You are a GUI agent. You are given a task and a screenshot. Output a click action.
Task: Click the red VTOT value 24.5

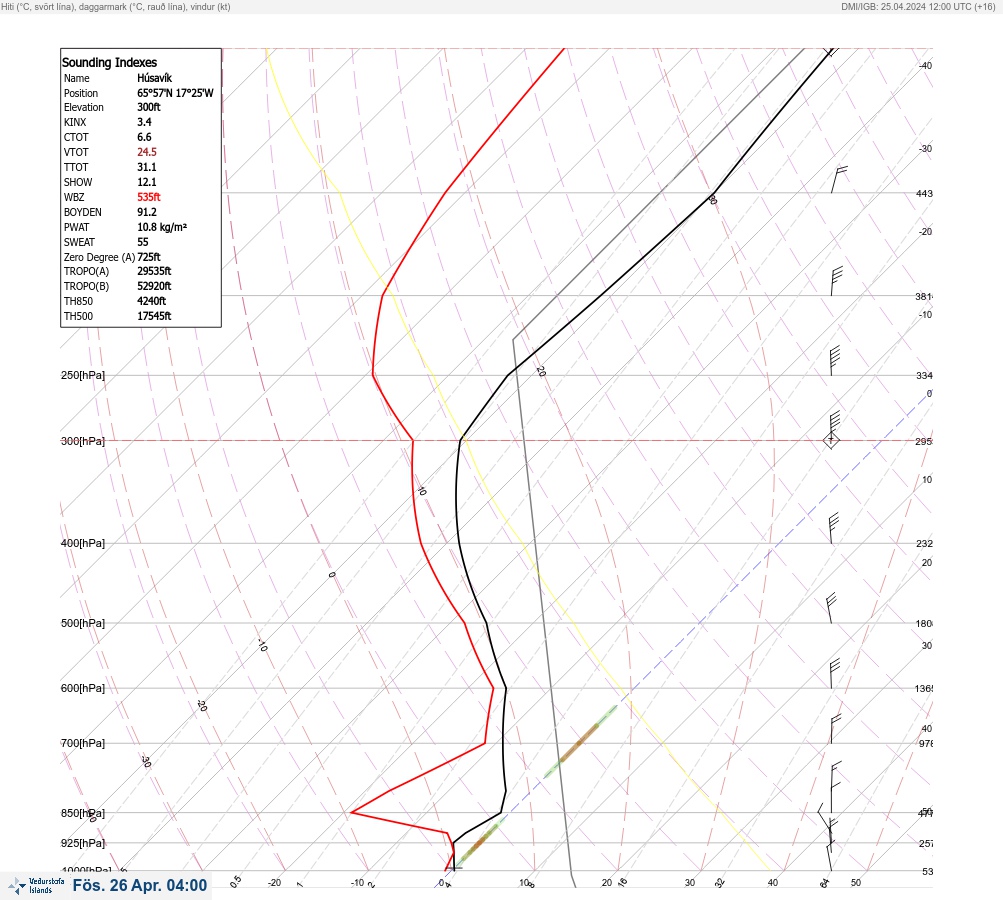146,152
